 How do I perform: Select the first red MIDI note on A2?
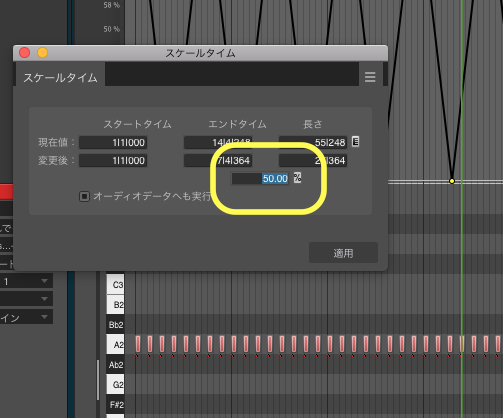tap(138, 344)
